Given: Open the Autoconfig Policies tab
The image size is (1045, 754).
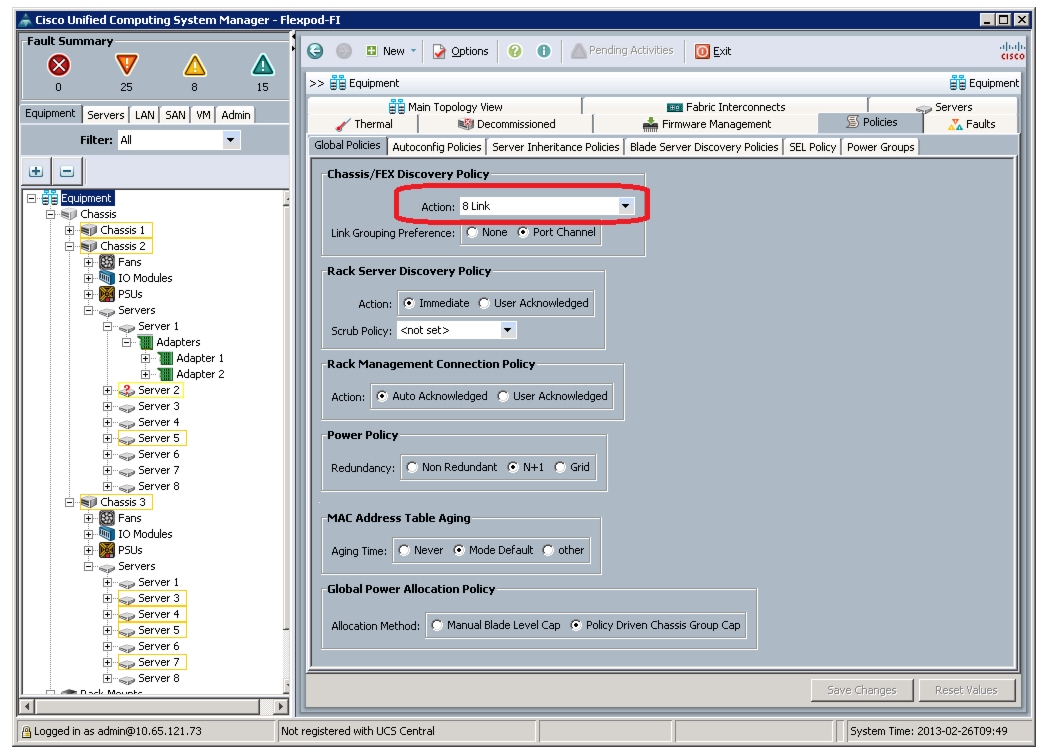Looking at the screenshot, I should [437, 147].
